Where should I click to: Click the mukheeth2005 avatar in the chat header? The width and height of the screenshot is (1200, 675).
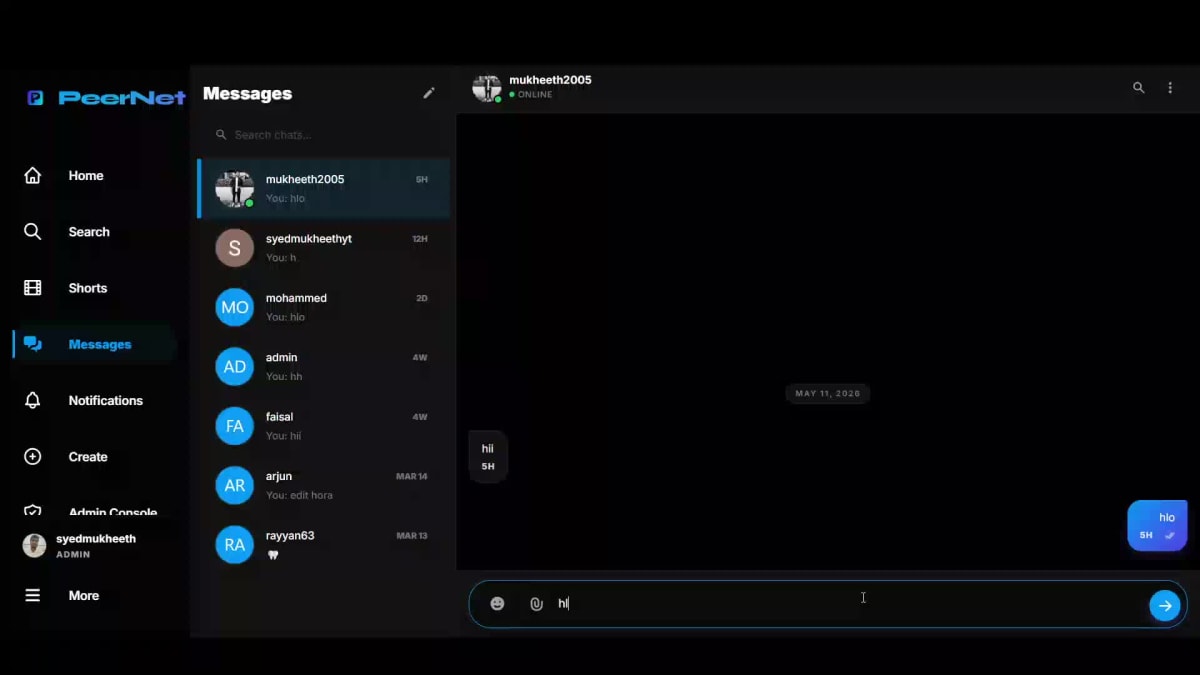[x=487, y=88]
